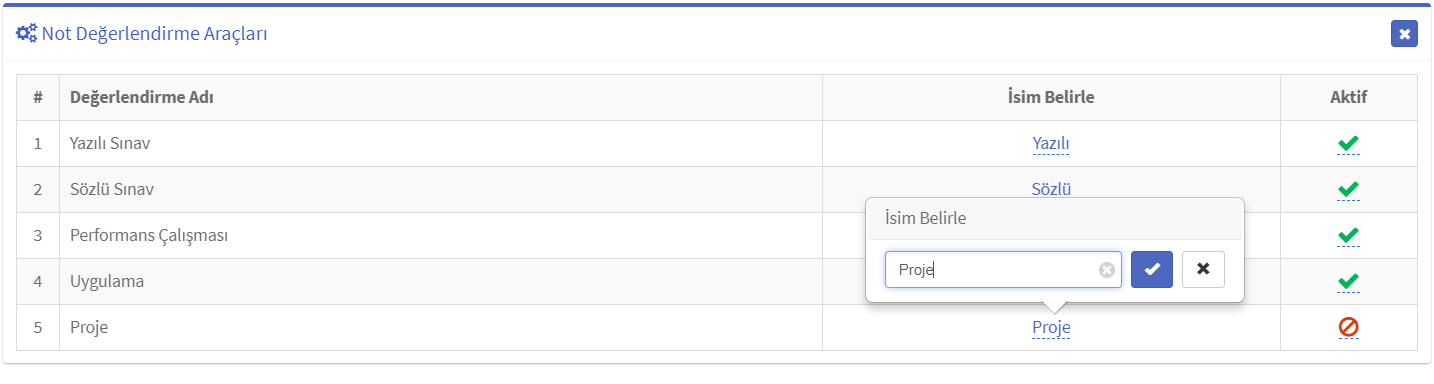Screen dimensions: 1434x384
Task: Confirm name with blue checkmark button
Action: pyautogui.click(x=1151, y=269)
